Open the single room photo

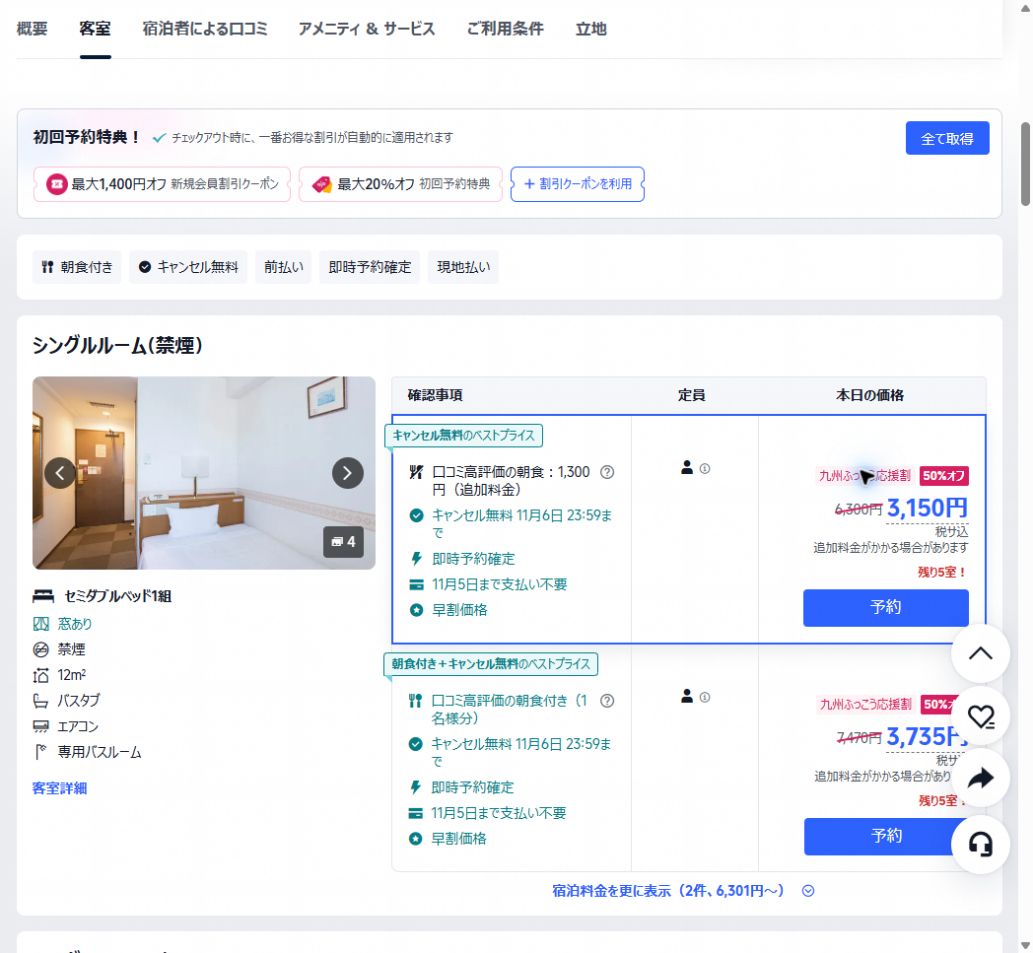(204, 473)
